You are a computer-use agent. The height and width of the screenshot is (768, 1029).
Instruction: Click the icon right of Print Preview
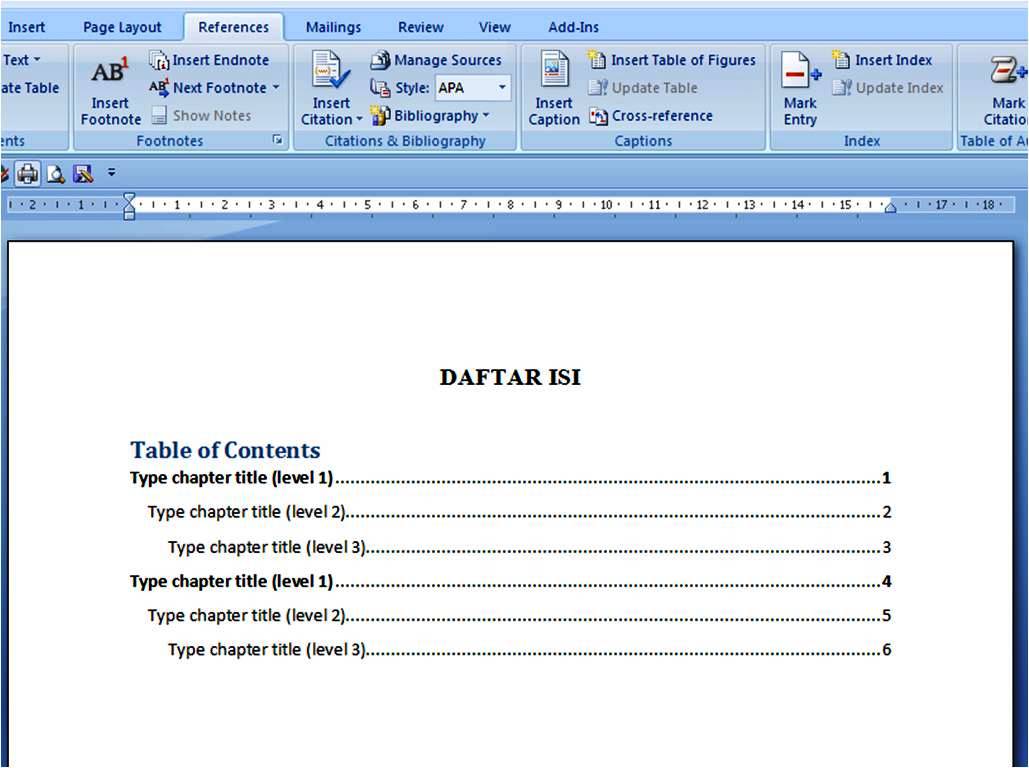click(83, 174)
